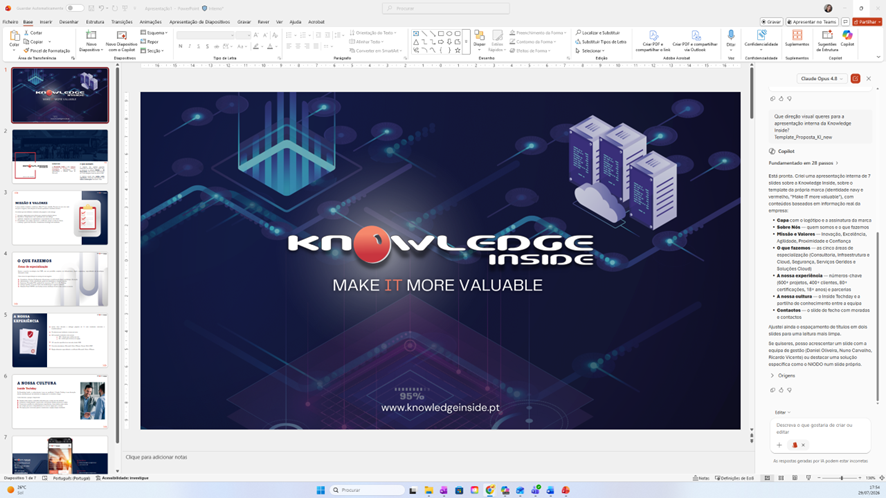The image size is (886, 498).
Task: Switch to slide sorter view icon
Action: [781, 478]
